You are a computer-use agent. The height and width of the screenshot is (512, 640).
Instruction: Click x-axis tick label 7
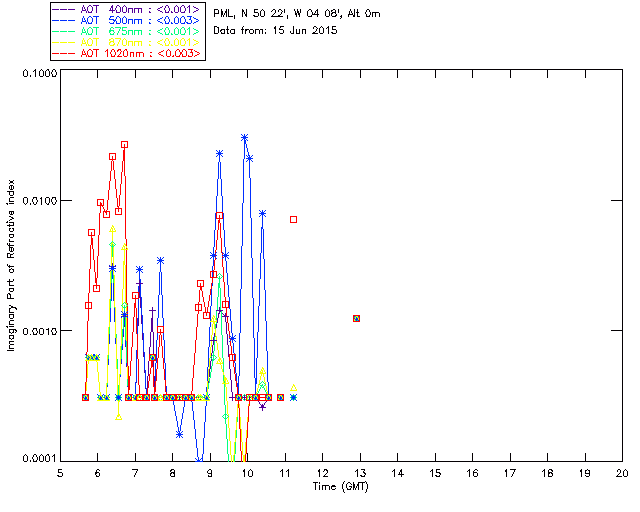point(135,473)
